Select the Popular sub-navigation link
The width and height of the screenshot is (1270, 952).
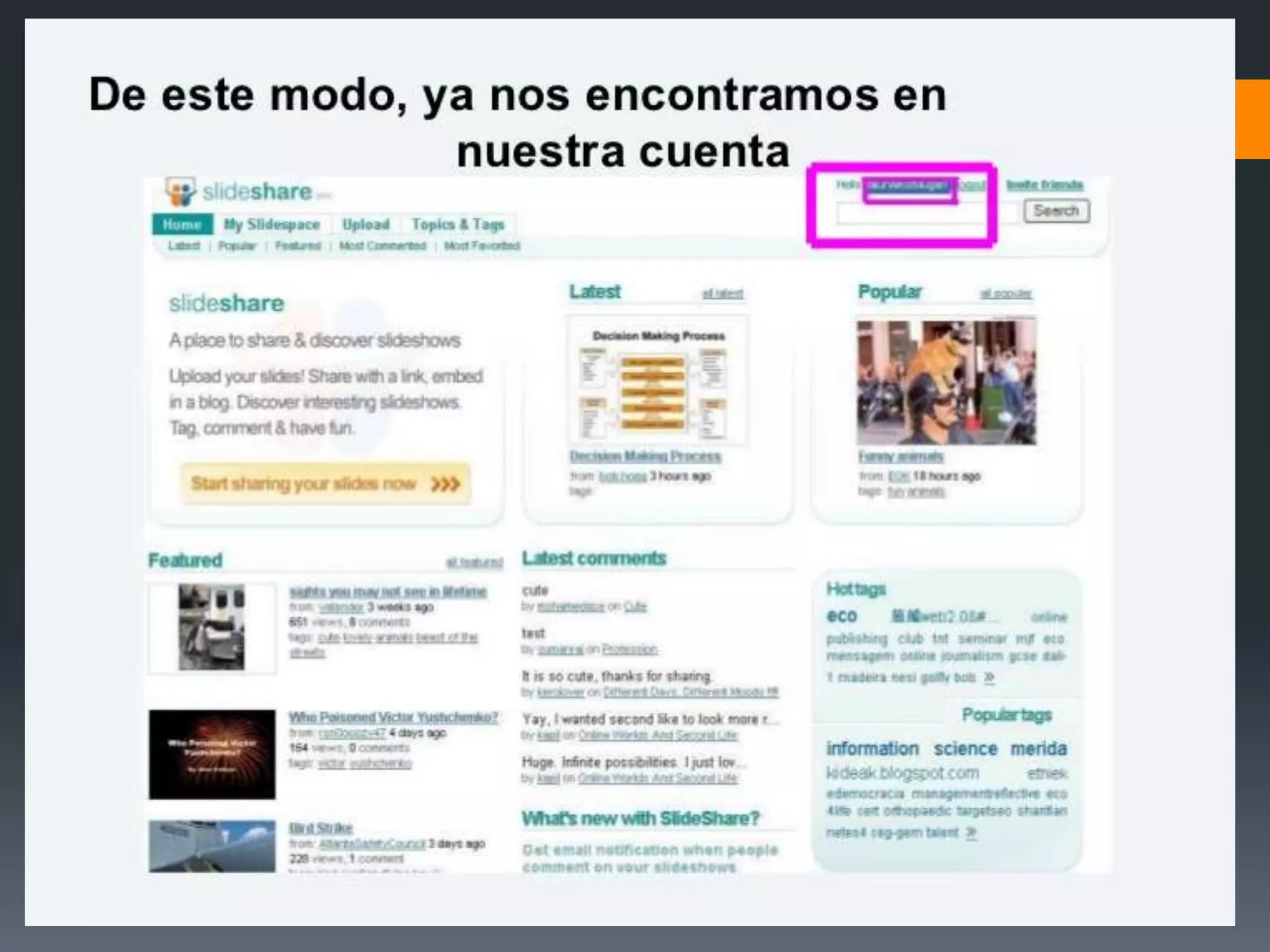pyautogui.click(x=237, y=246)
